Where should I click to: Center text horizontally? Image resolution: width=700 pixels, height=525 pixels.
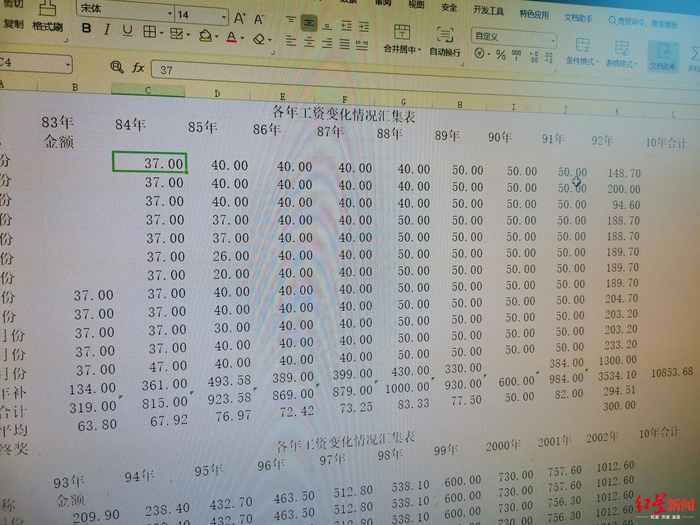click(x=309, y=42)
